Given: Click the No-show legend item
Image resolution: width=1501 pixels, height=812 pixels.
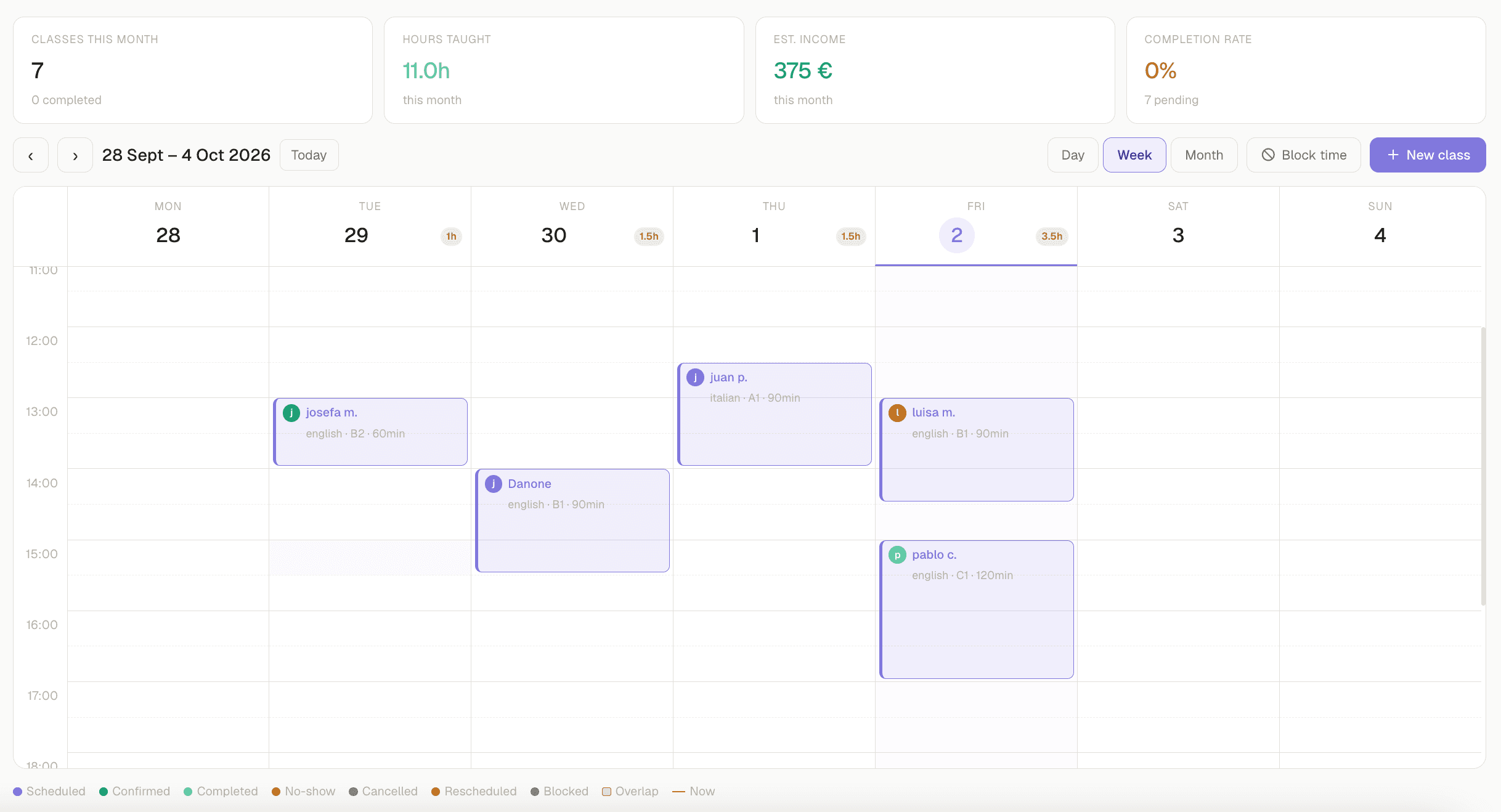Looking at the screenshot, I should (304, 792).
